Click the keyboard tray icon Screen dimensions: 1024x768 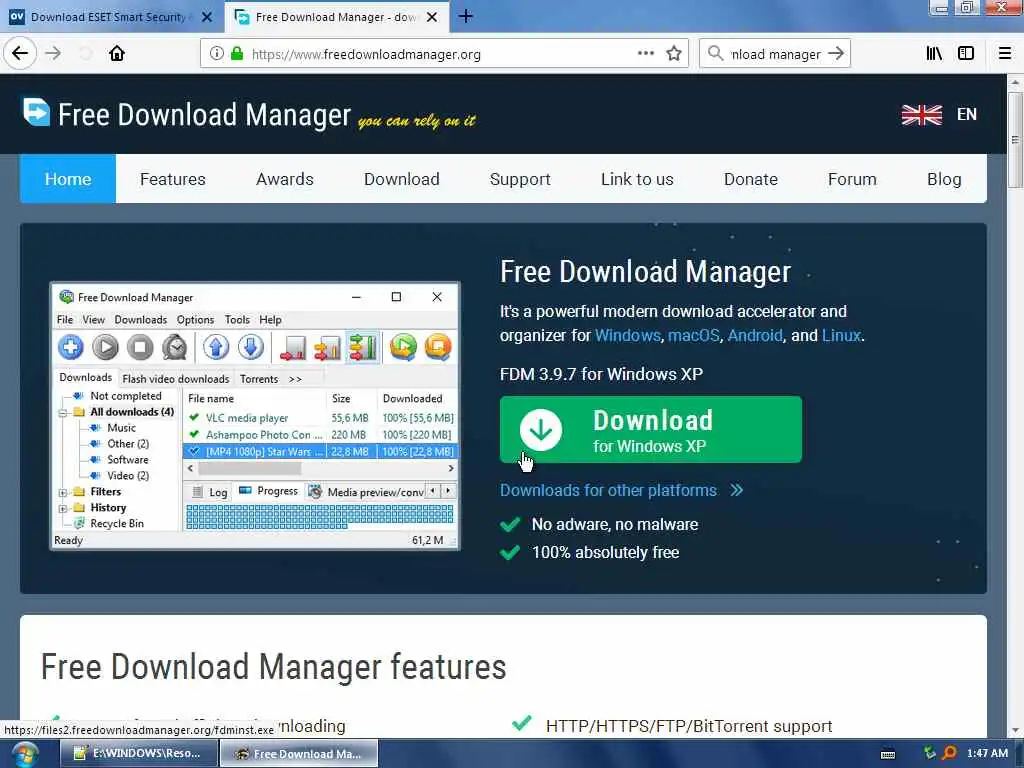[888, 754]
